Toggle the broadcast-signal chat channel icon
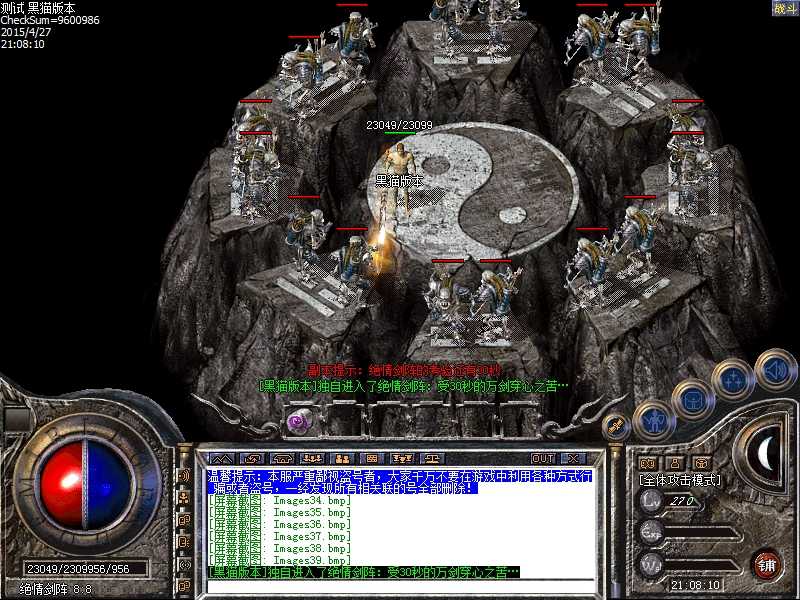This screenshot has height=600, width=800. point(184,564)
